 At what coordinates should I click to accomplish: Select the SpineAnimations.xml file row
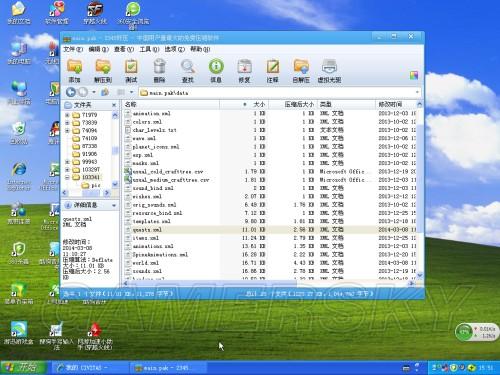click(x=270, y=255)
